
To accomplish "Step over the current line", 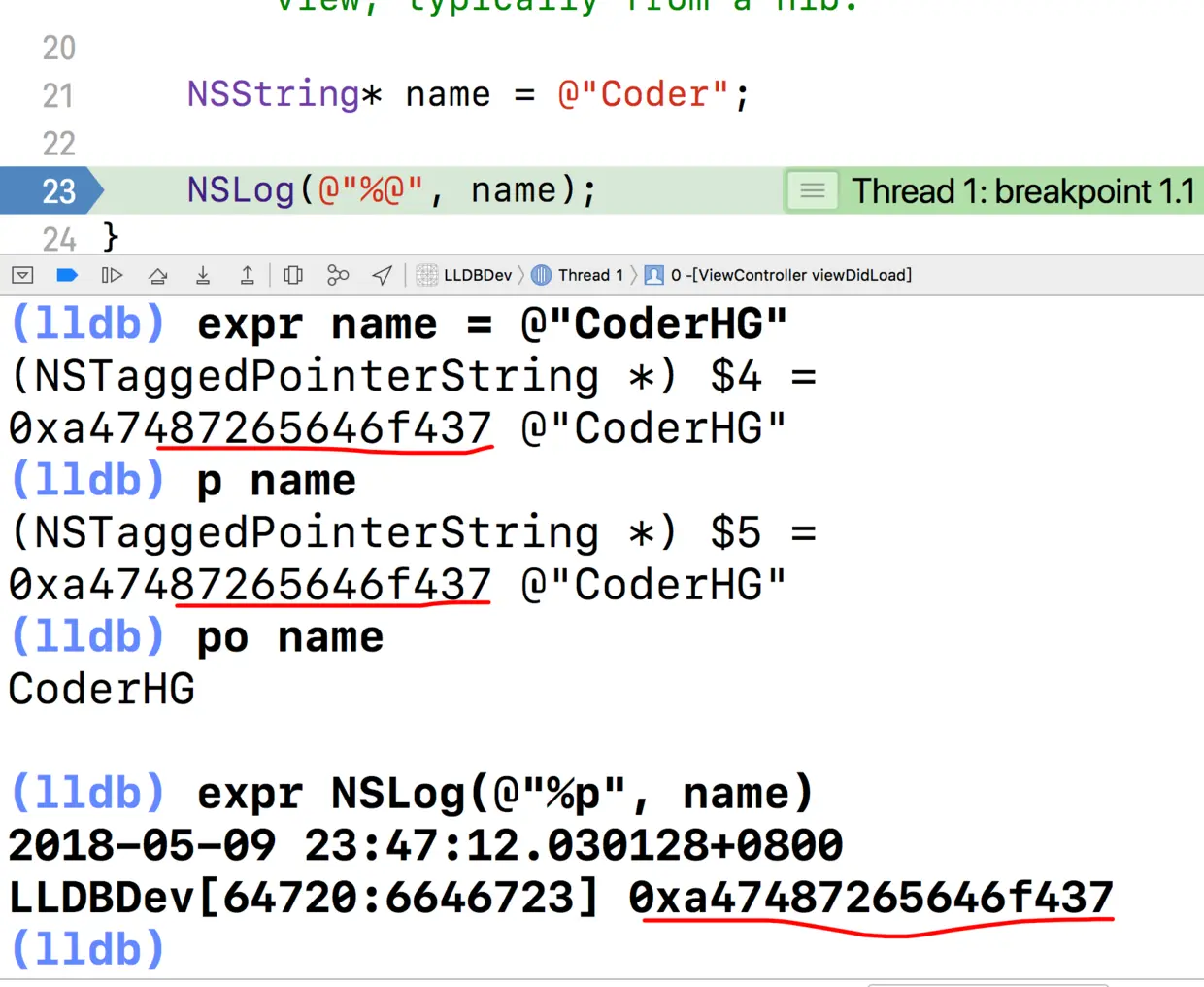I will pos(157,275).
